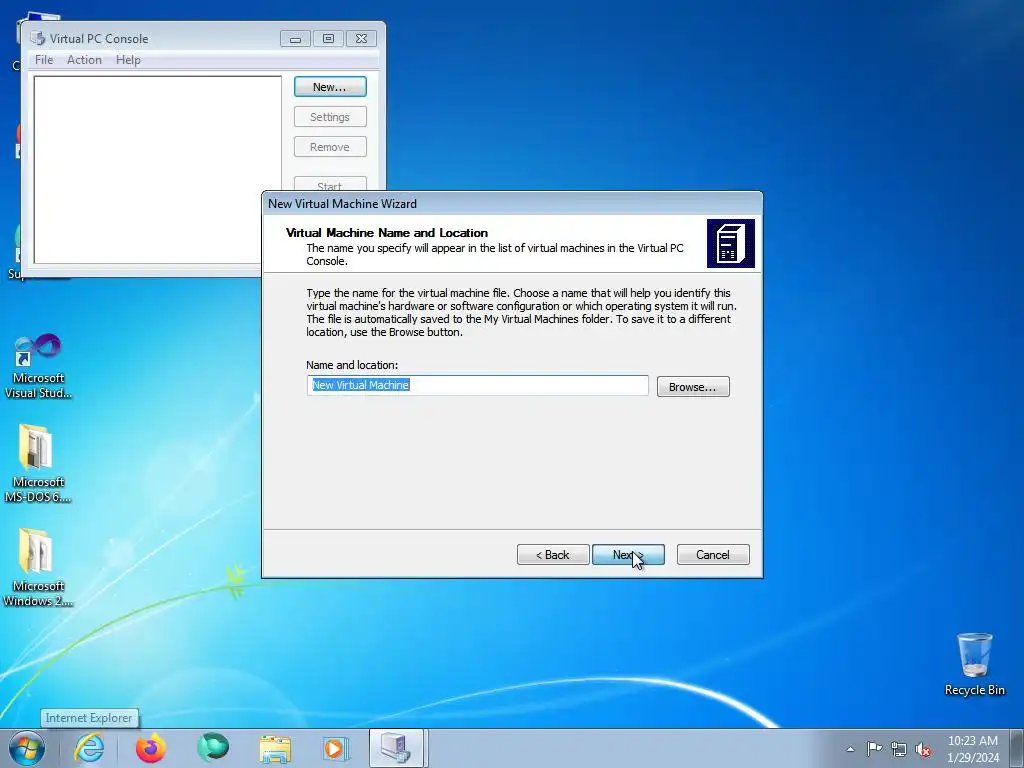The height and width of the screenshot is (768, 1024).
Task: Click the Windows Start orb
Action: click(27, 748)
